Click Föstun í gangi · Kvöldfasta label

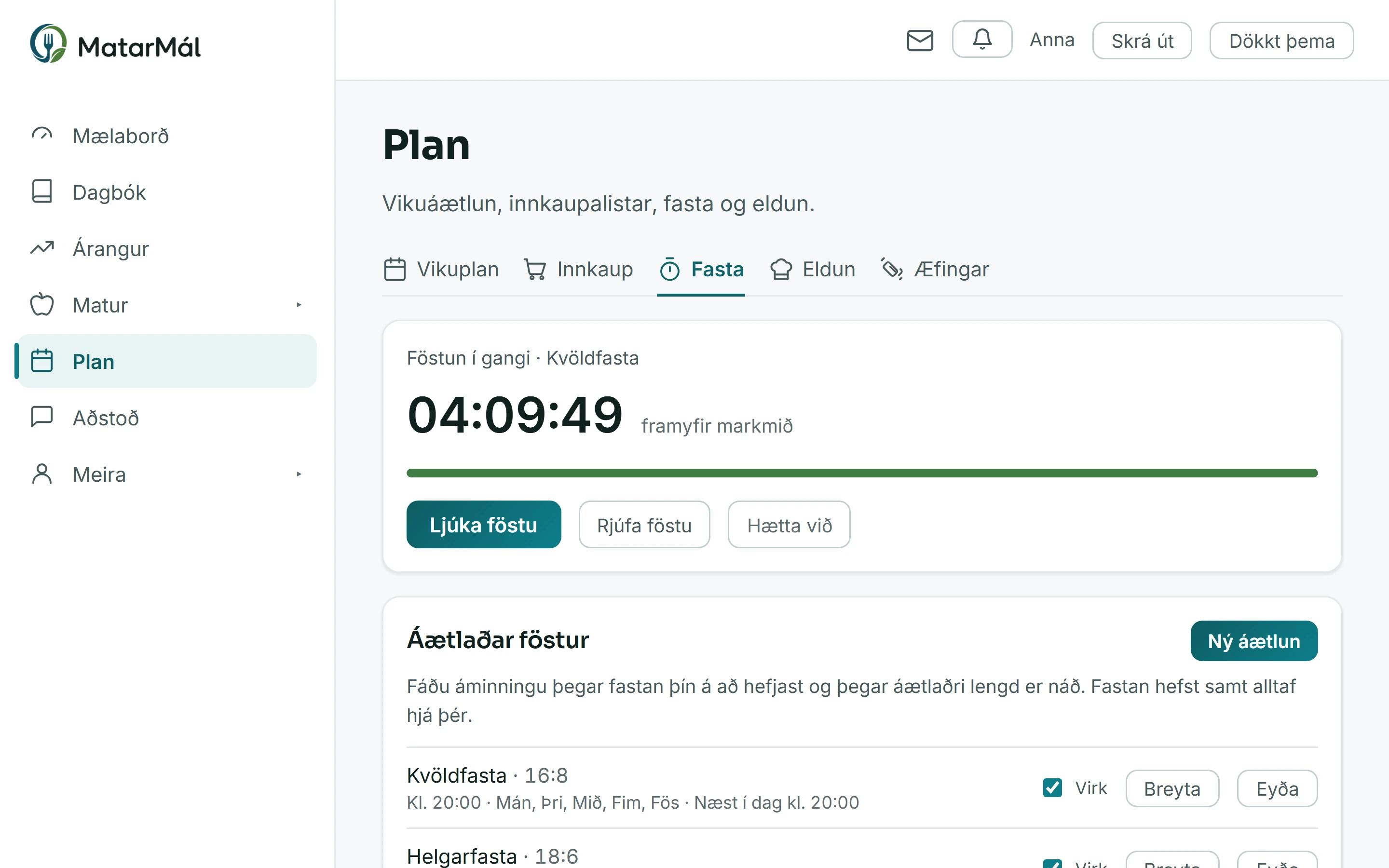(522, 358)
